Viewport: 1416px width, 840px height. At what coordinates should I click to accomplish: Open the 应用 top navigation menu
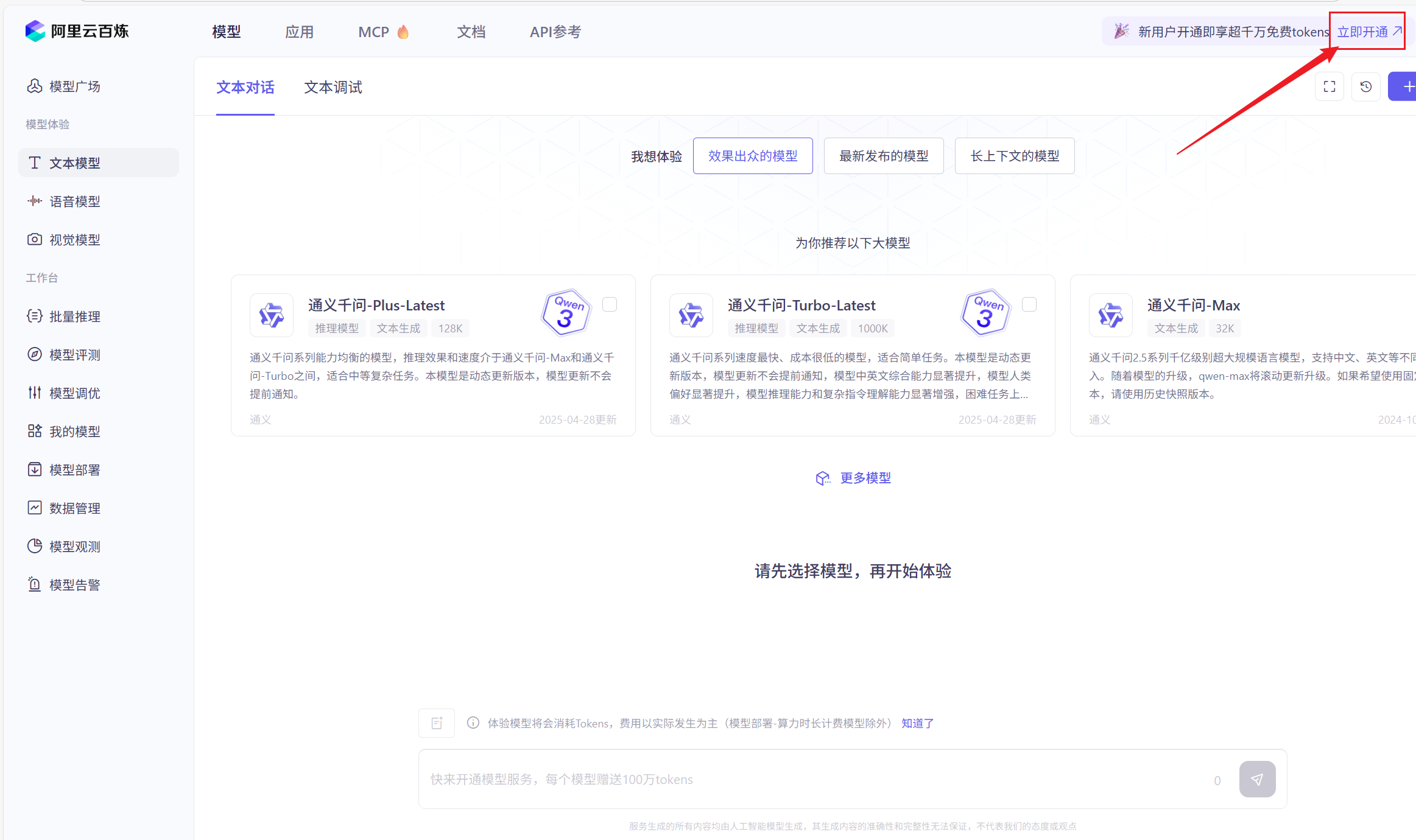[300, 32]
